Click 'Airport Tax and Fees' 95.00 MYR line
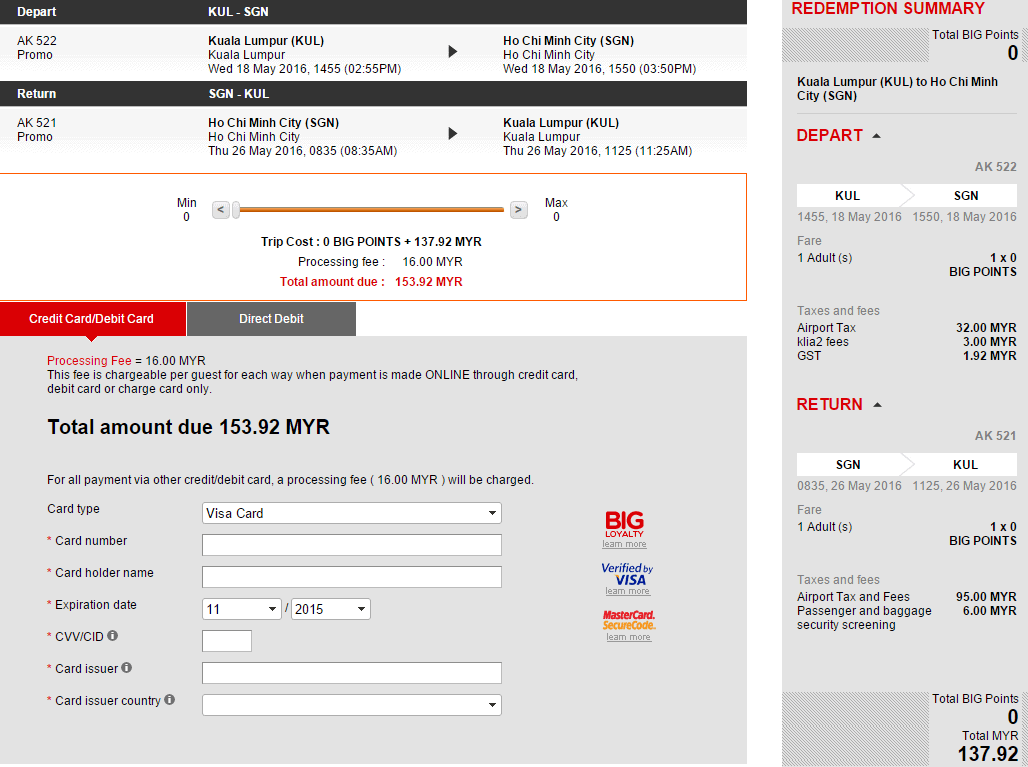This screenshot has width=1028, height=767. tap(907, 597)
